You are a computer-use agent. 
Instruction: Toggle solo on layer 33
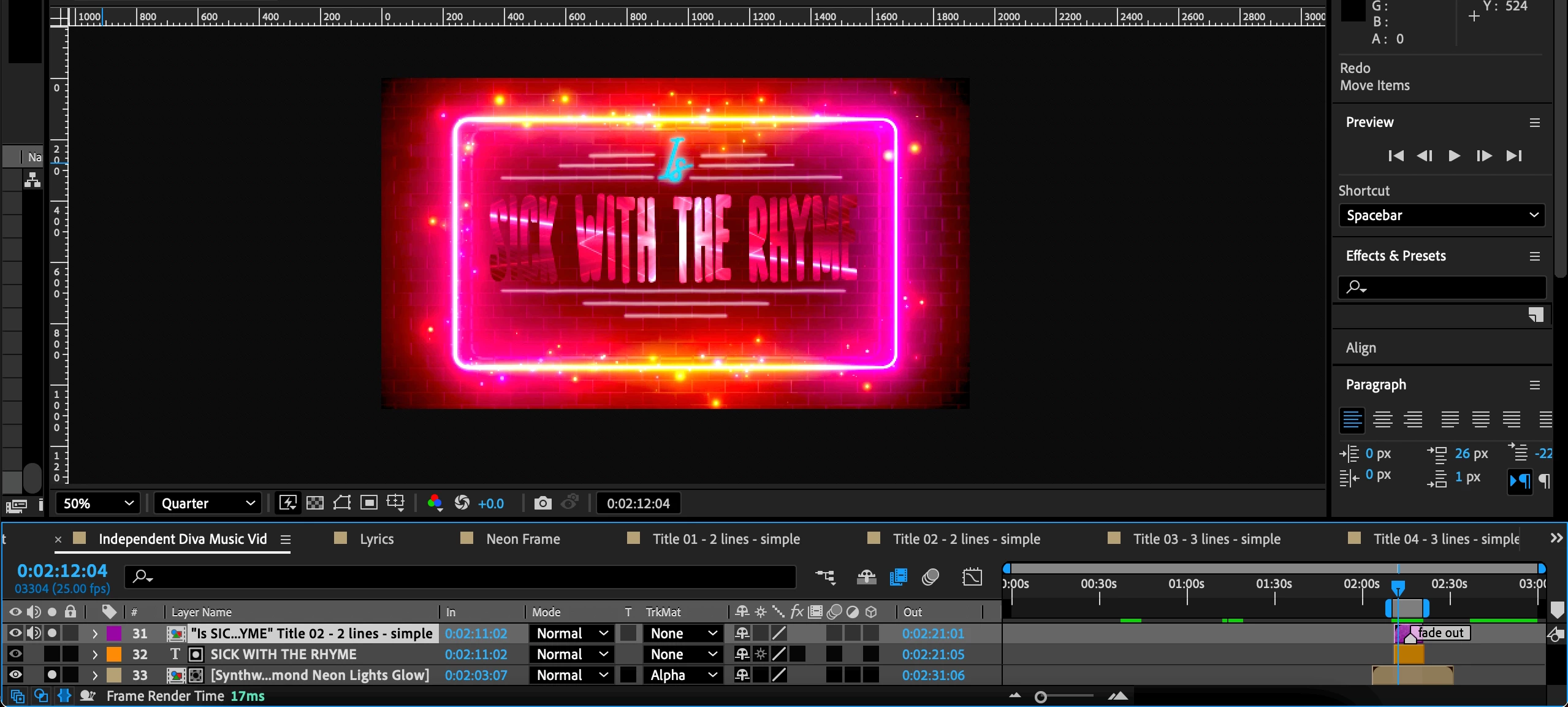tap(52, 675)
